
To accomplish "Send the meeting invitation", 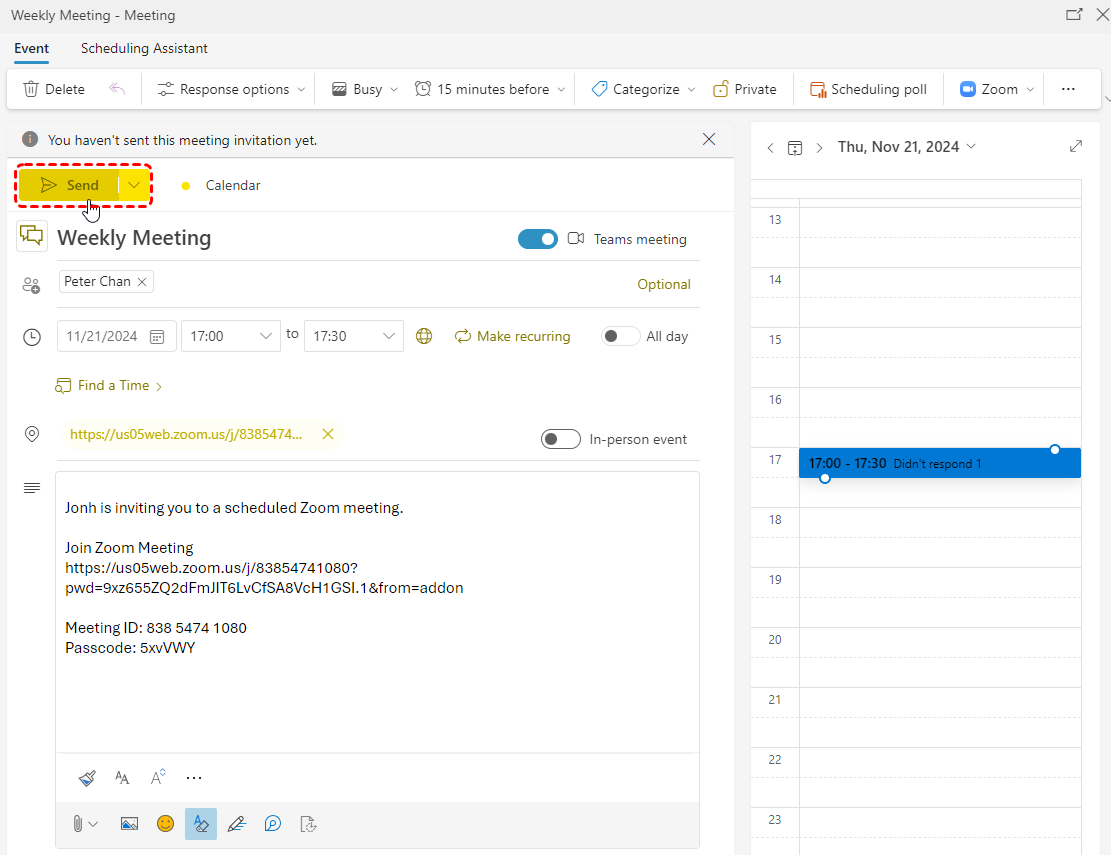I will [x=70, y=185].
